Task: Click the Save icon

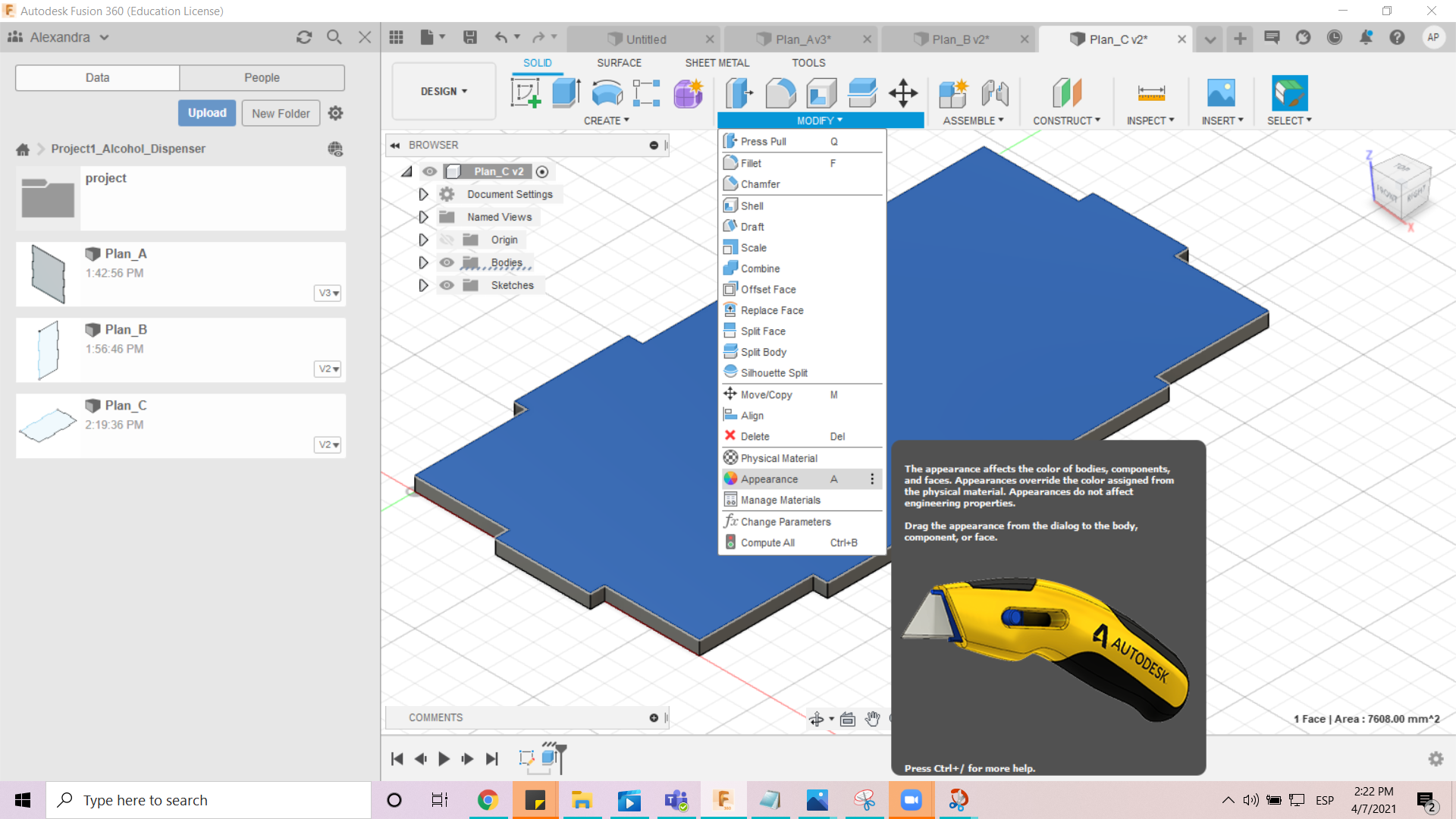Action: click(x=470, y=37)
